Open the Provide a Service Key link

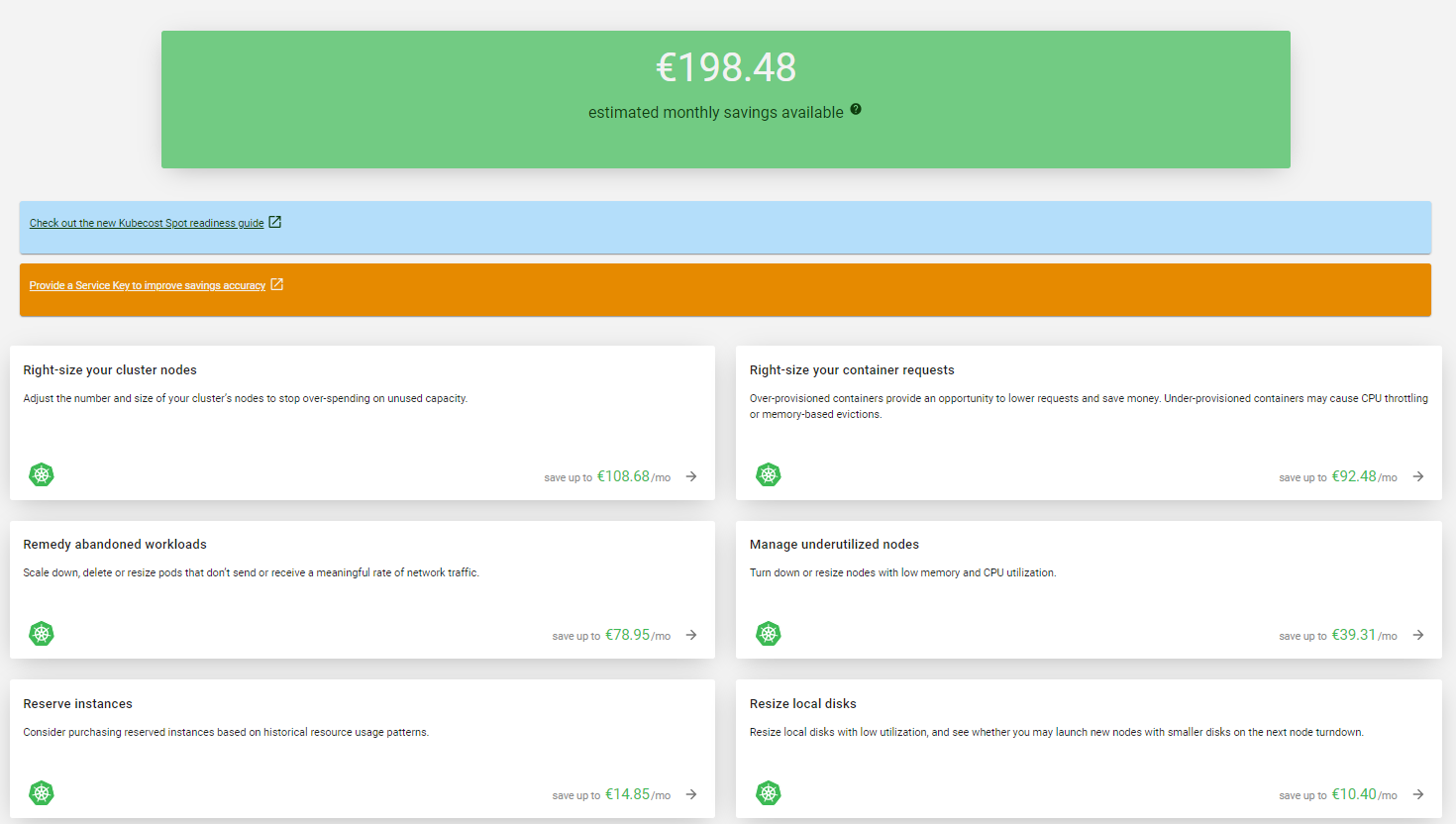(148, 286)
